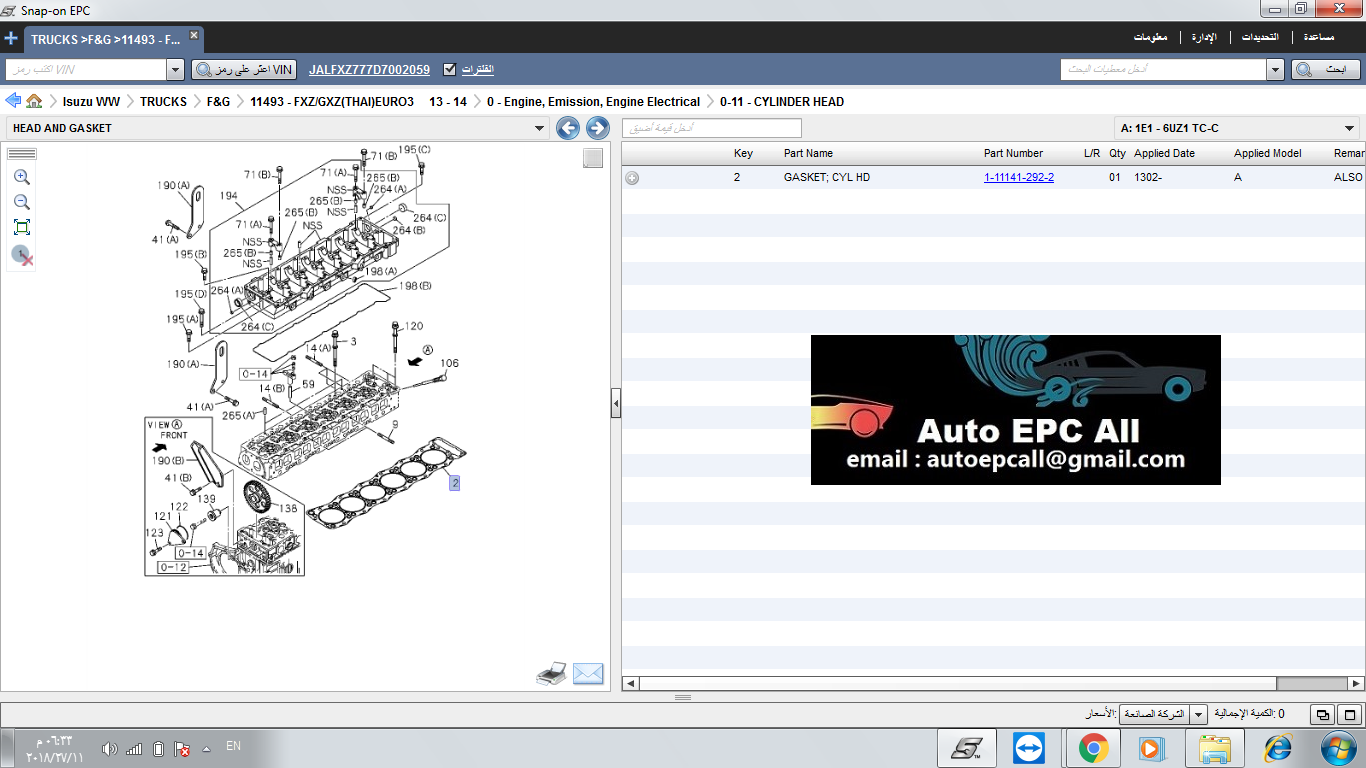This screenshot has width=1366, height=768.
Task: Open TeamViewer from the taskbar
Action: (x=1028, y=748)
